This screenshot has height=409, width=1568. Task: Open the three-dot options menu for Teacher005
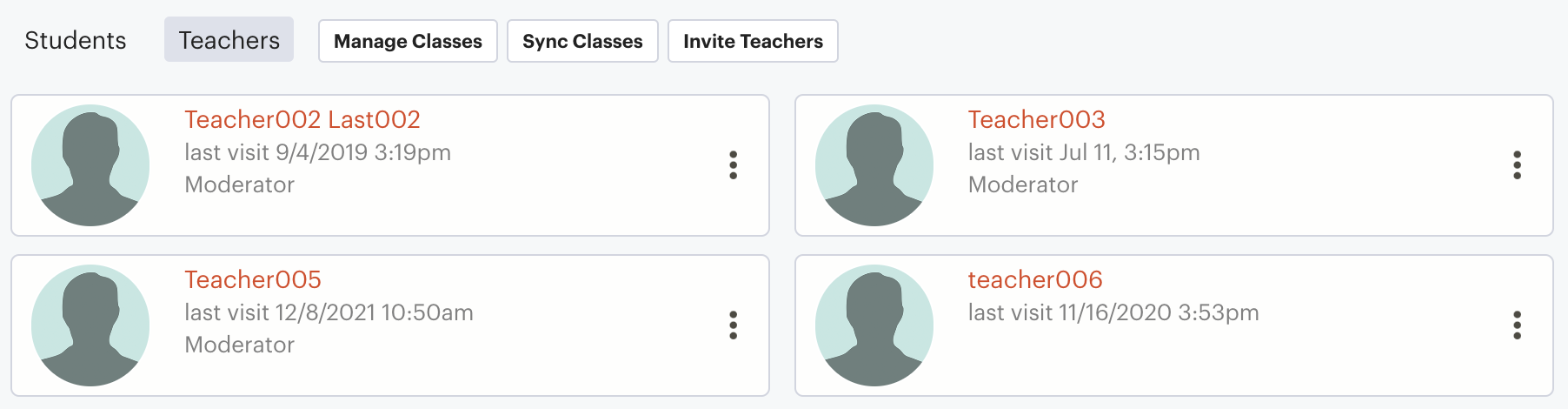[734, 325]
